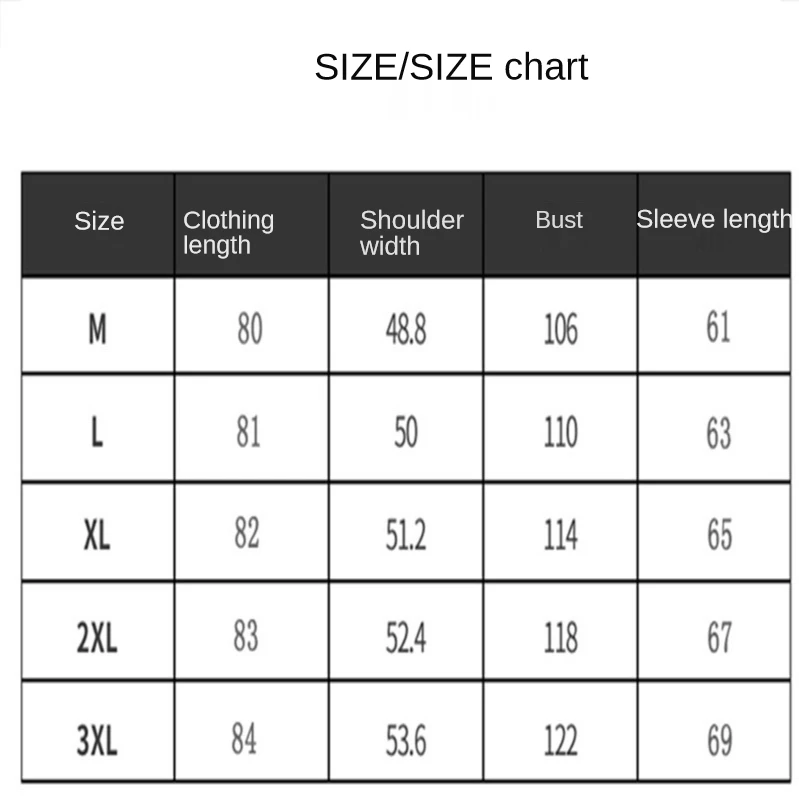Click the "SIZE/SIZE chart" title text
The width and height of the screenshot is (799, 800).
click(451, 68)
